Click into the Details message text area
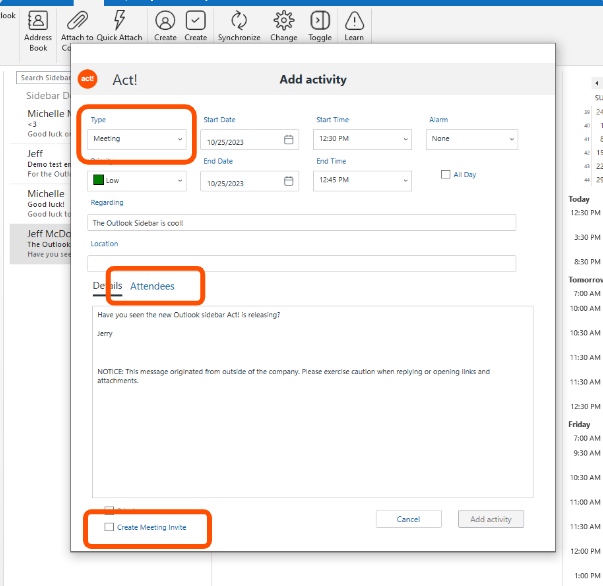 point(313,402)
